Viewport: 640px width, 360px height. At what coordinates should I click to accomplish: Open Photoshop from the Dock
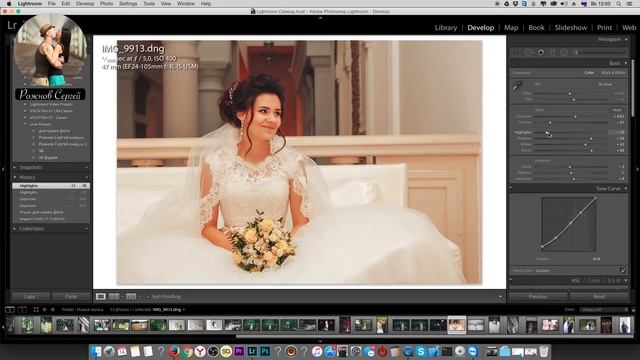(x=265, y=351)
